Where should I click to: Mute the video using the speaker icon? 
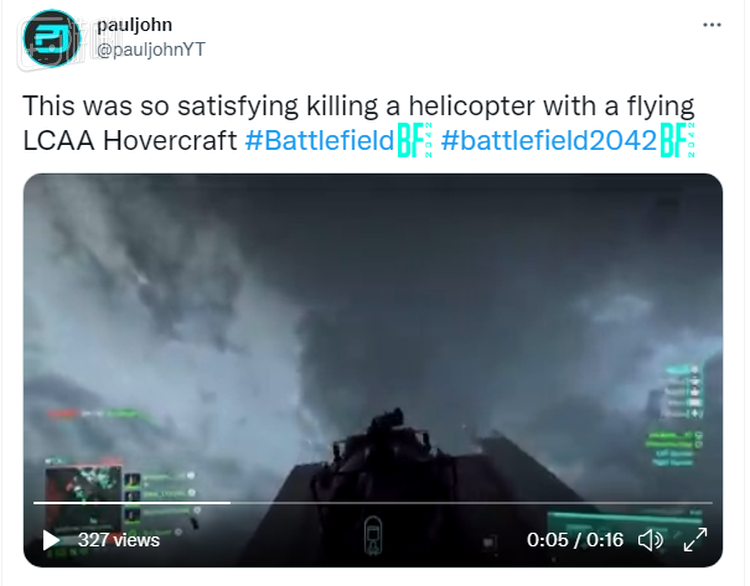click(x=651, y=540)
